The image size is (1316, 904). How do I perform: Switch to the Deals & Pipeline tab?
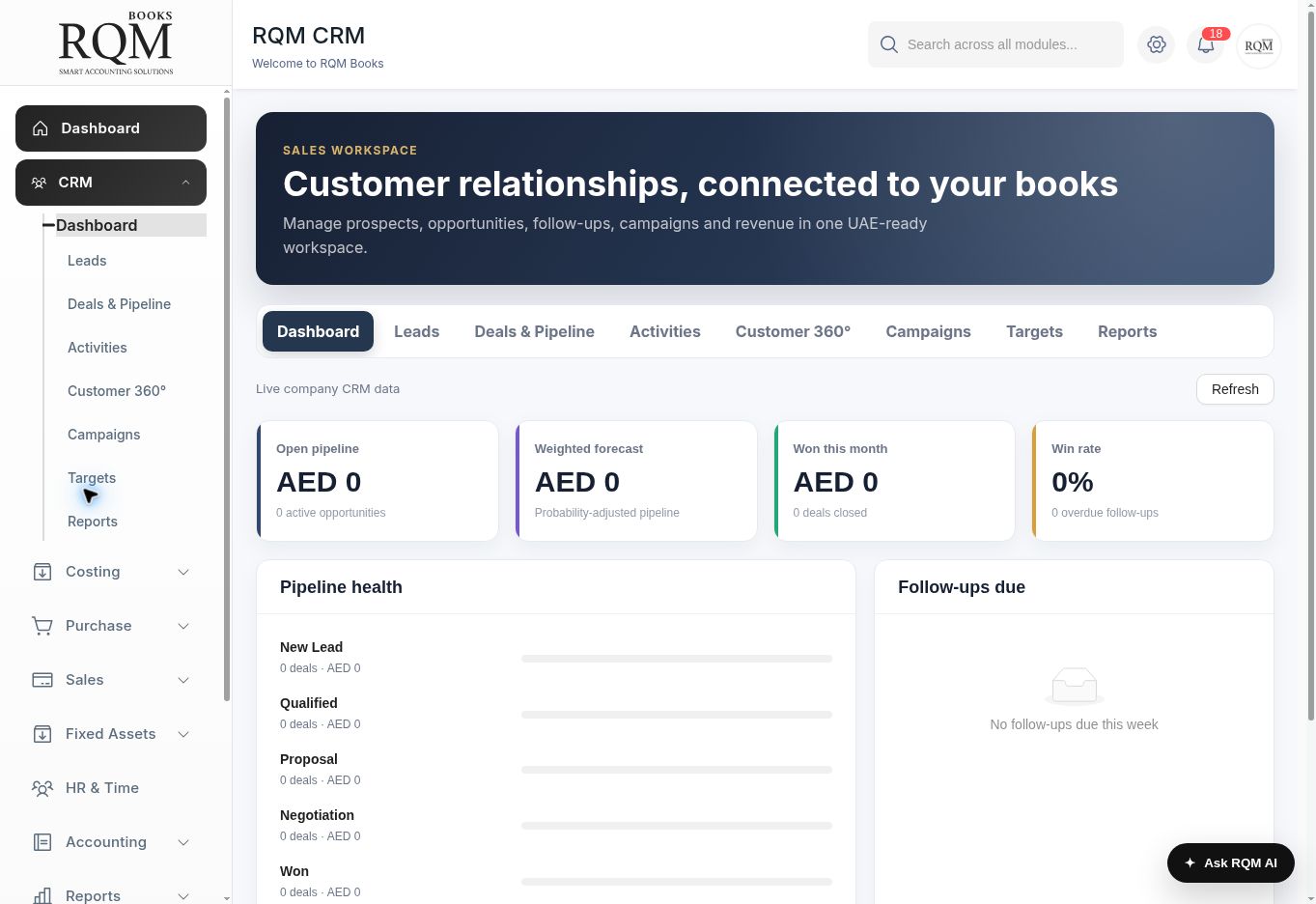pos(534,331)
